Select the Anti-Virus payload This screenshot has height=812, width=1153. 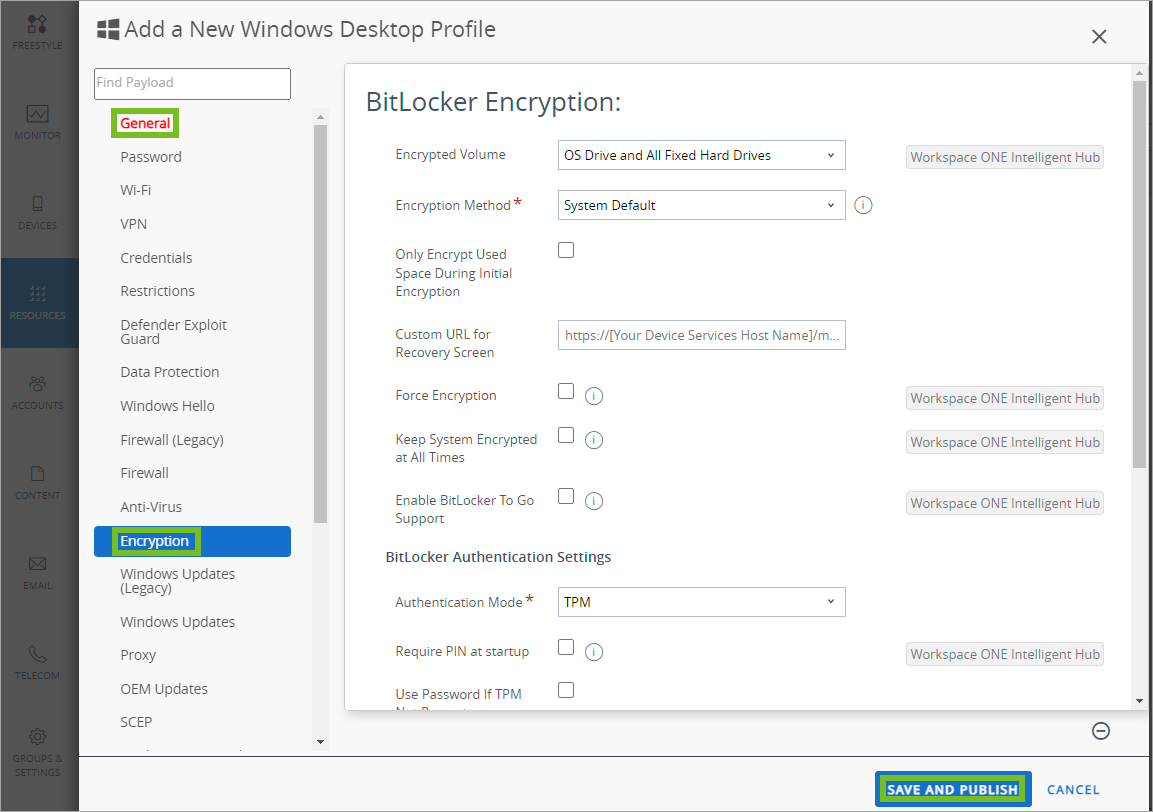(151, 507)
